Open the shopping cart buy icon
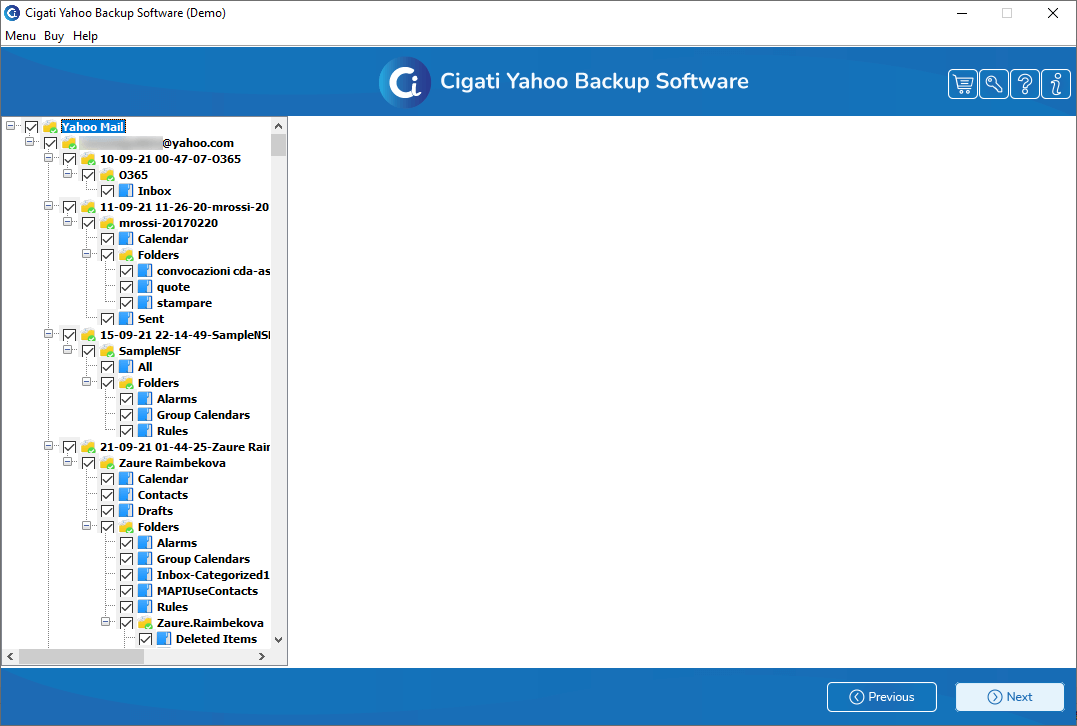This screenshot has width=1077, height=726. point(962,84)
